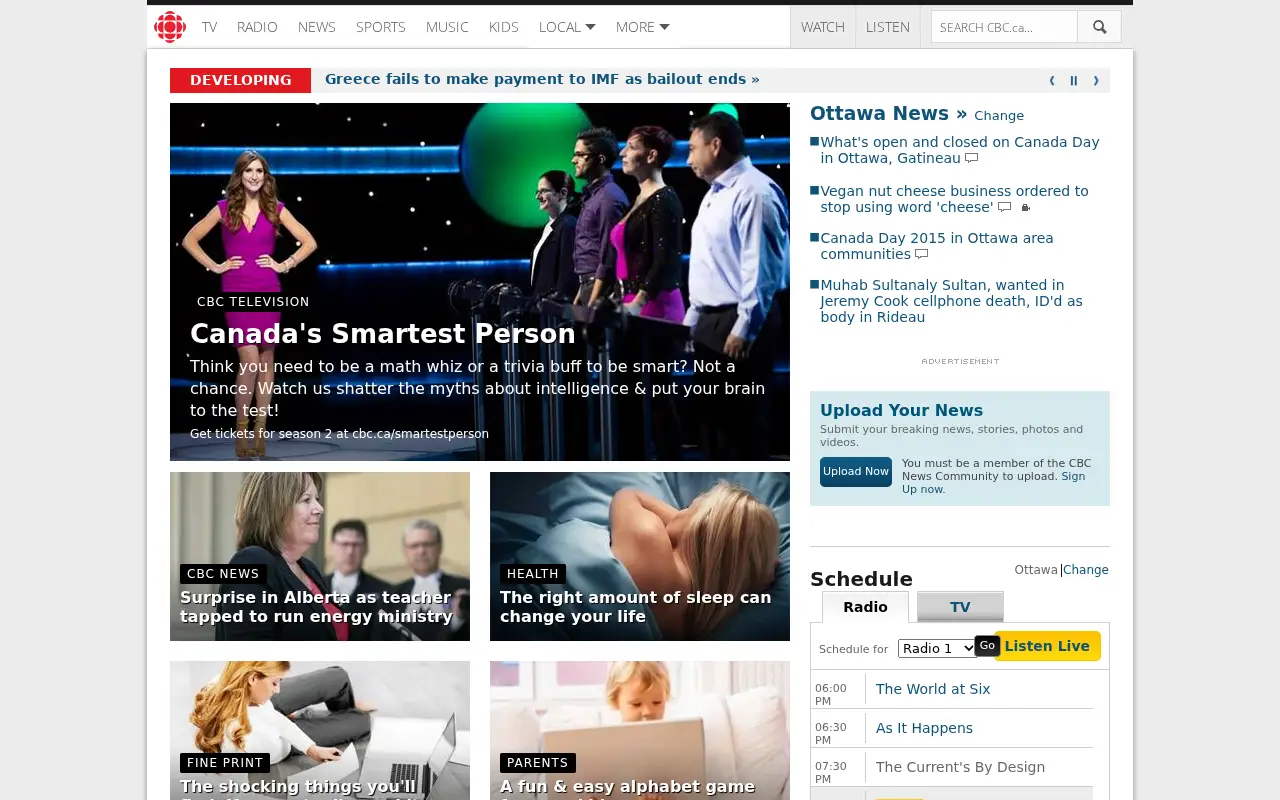The image size is (1280, 800).
Task: Pause the developing news ticker
Action: (x=1074, y=81)
